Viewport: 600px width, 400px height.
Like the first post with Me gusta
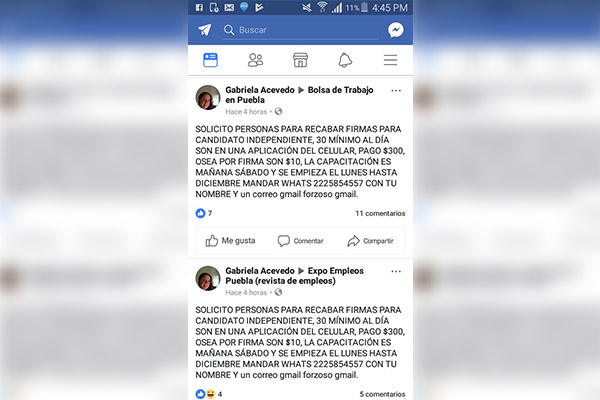230,241
